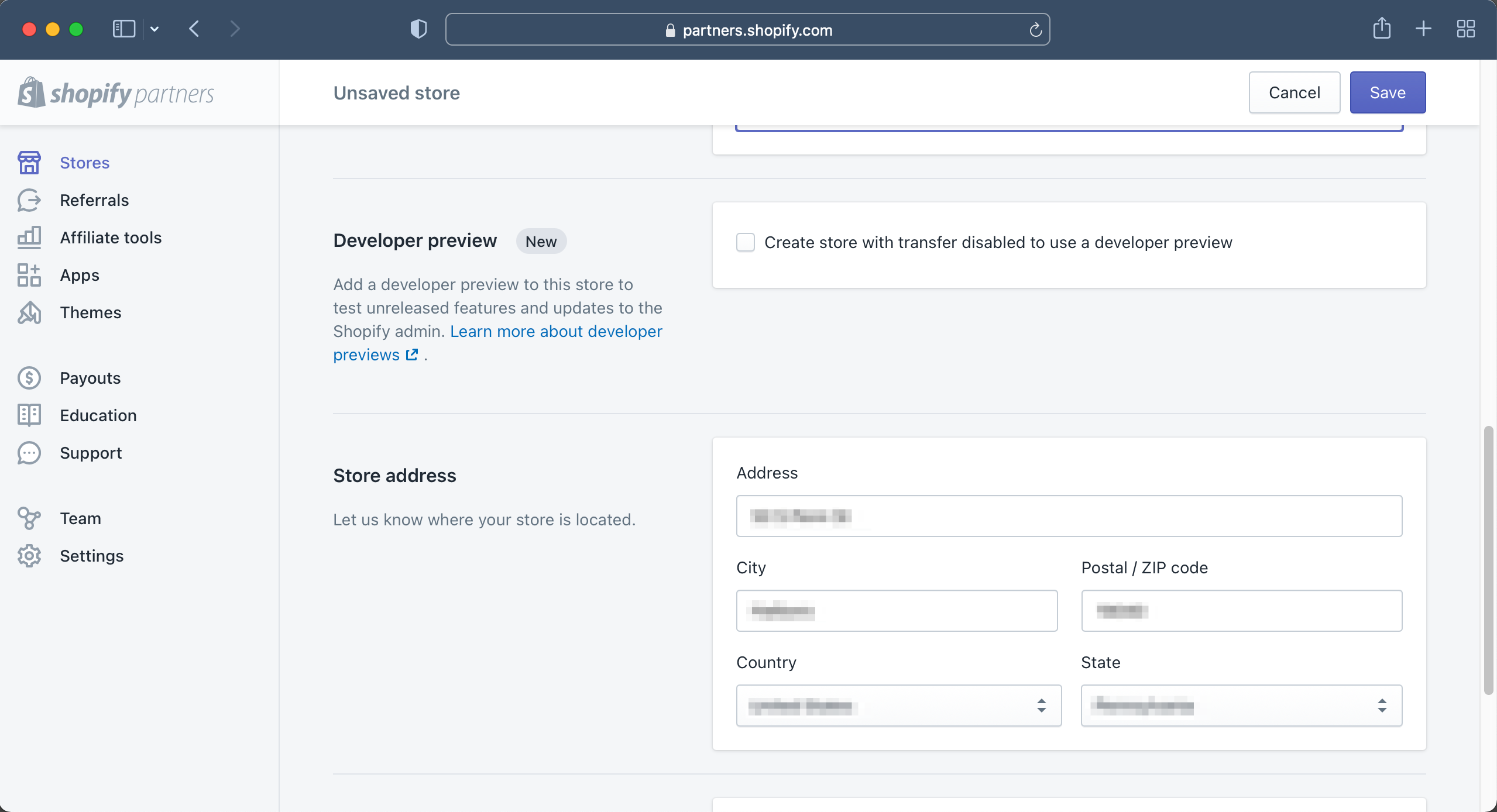This screenshot has width=1497, height=812.
Task: Click the Unsaved store title
Action: click(396, 92)
